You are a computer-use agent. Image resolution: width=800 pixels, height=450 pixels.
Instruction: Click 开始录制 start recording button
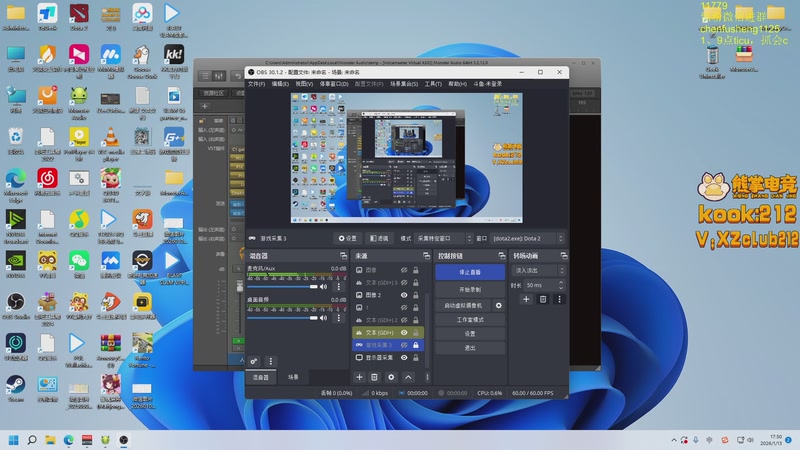point(470,289)
